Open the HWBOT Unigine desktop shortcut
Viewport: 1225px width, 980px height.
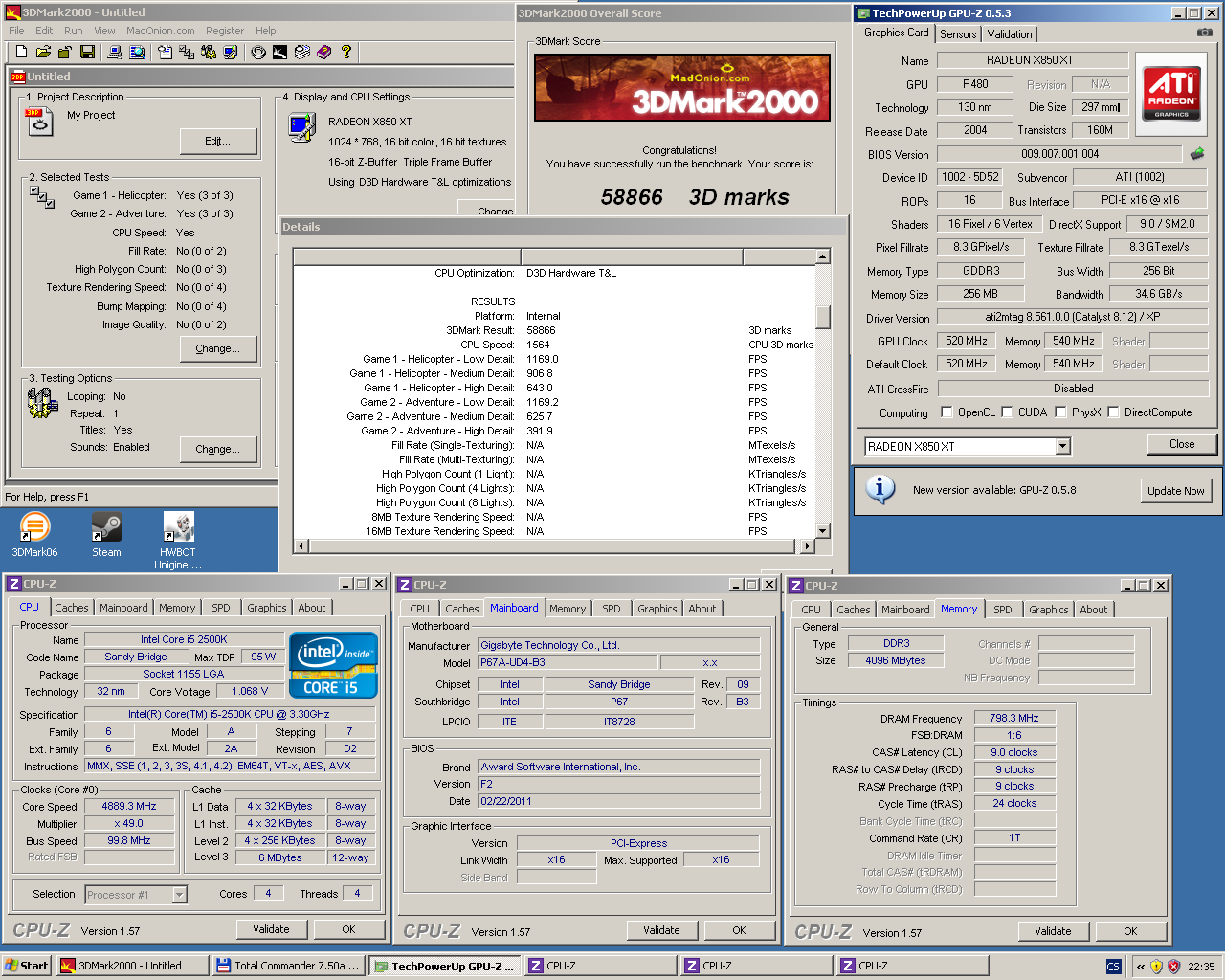[x=178, y=541]
